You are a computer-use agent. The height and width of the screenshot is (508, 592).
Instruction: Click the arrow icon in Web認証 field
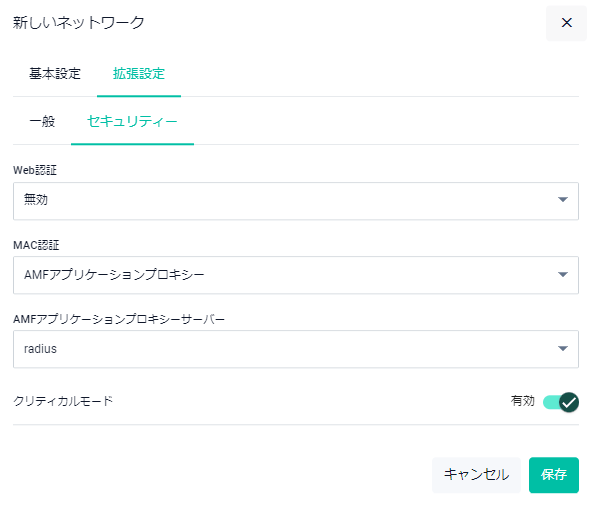[563, 200]
